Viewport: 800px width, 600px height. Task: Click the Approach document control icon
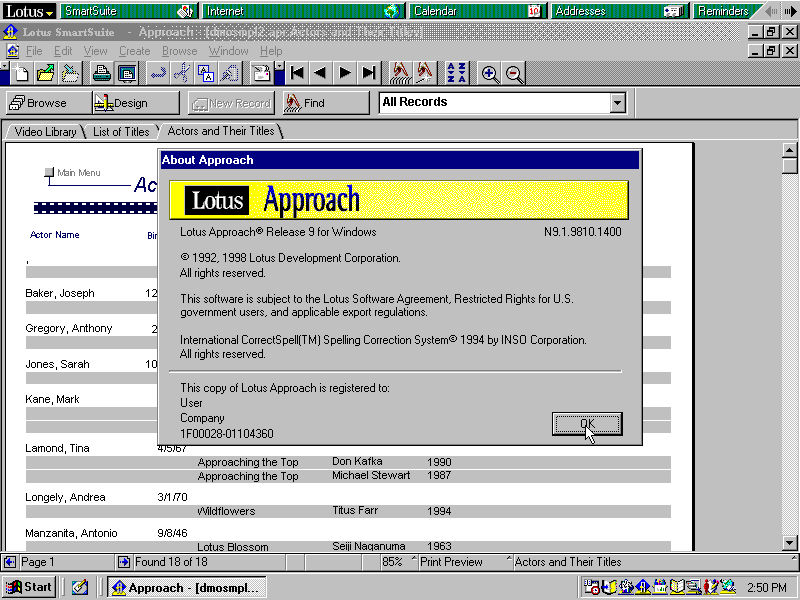(x=12, y=51)
